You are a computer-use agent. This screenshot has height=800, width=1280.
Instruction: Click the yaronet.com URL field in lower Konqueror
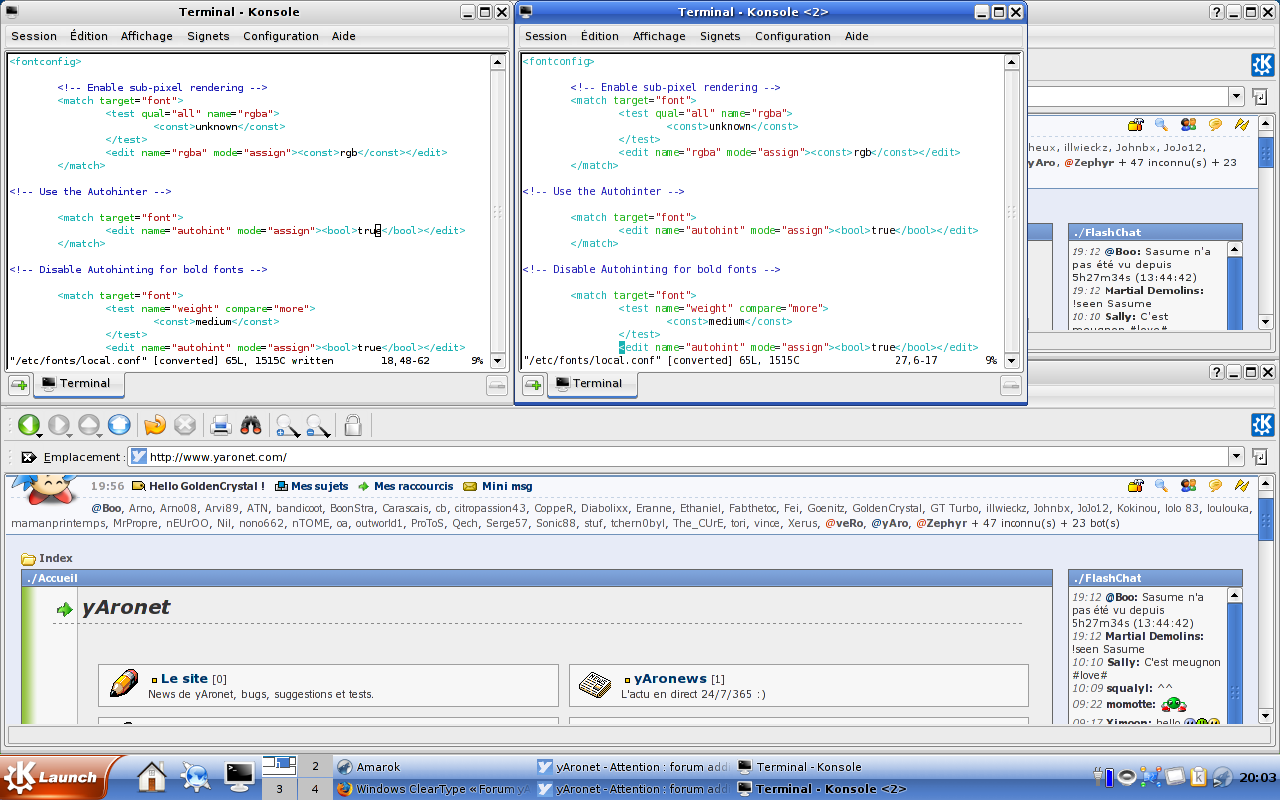pos(678,457)
